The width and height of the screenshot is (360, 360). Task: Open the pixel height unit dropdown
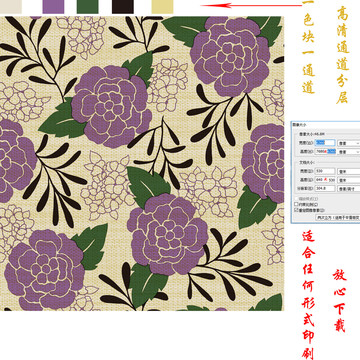tap(349, 152)
